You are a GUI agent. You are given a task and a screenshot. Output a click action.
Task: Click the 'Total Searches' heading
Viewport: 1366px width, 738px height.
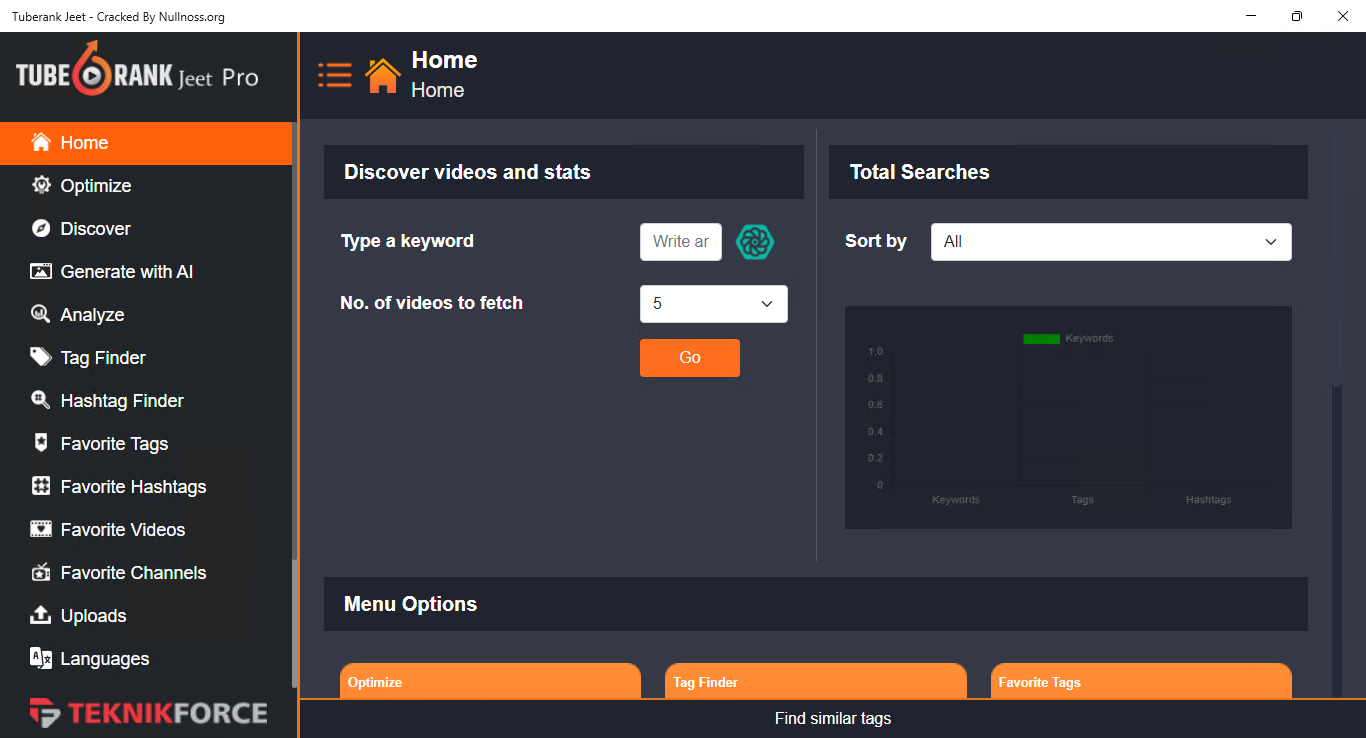click(919, 172)
